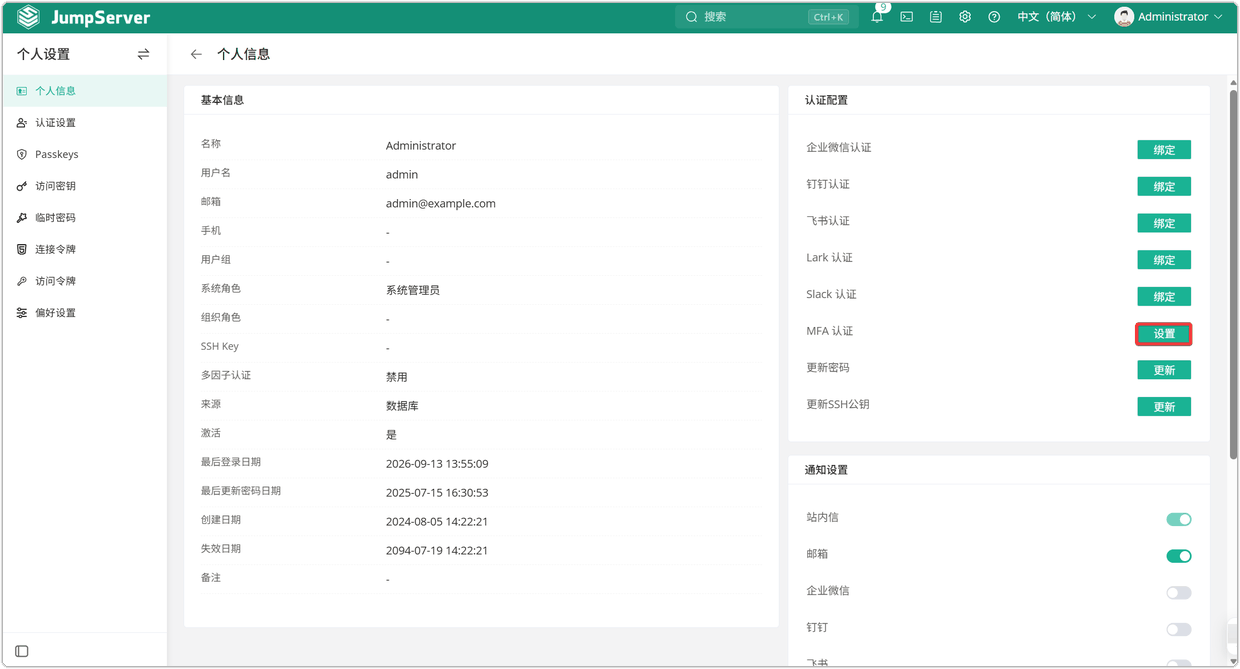Click the 偏好设置 sliders icon
1240x669 pixels.
[x=22, y=313]
